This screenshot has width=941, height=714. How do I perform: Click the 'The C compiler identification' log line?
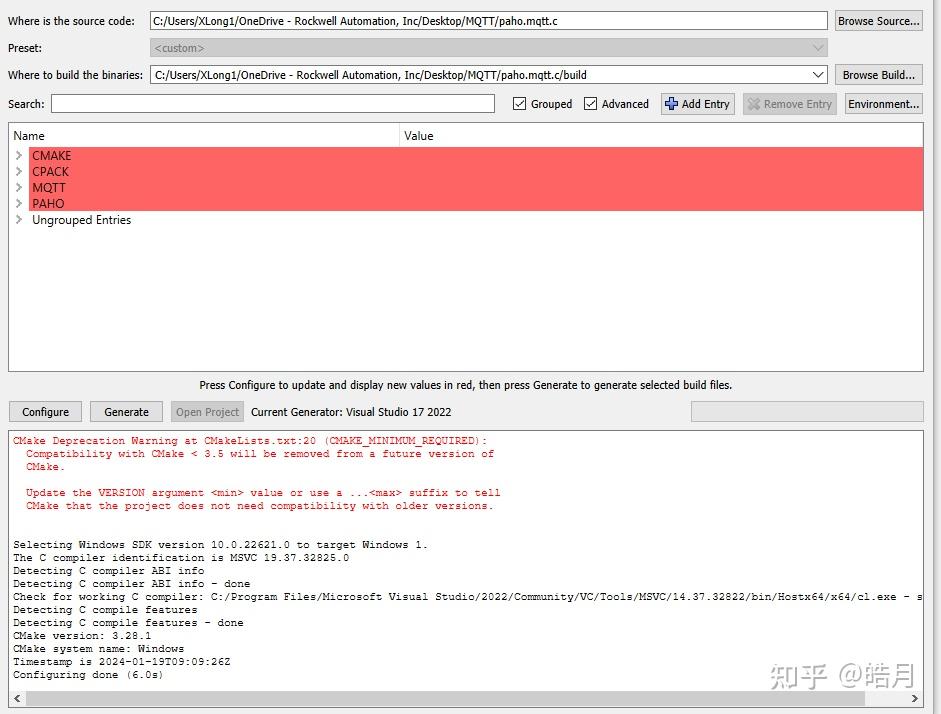point(181,558)
